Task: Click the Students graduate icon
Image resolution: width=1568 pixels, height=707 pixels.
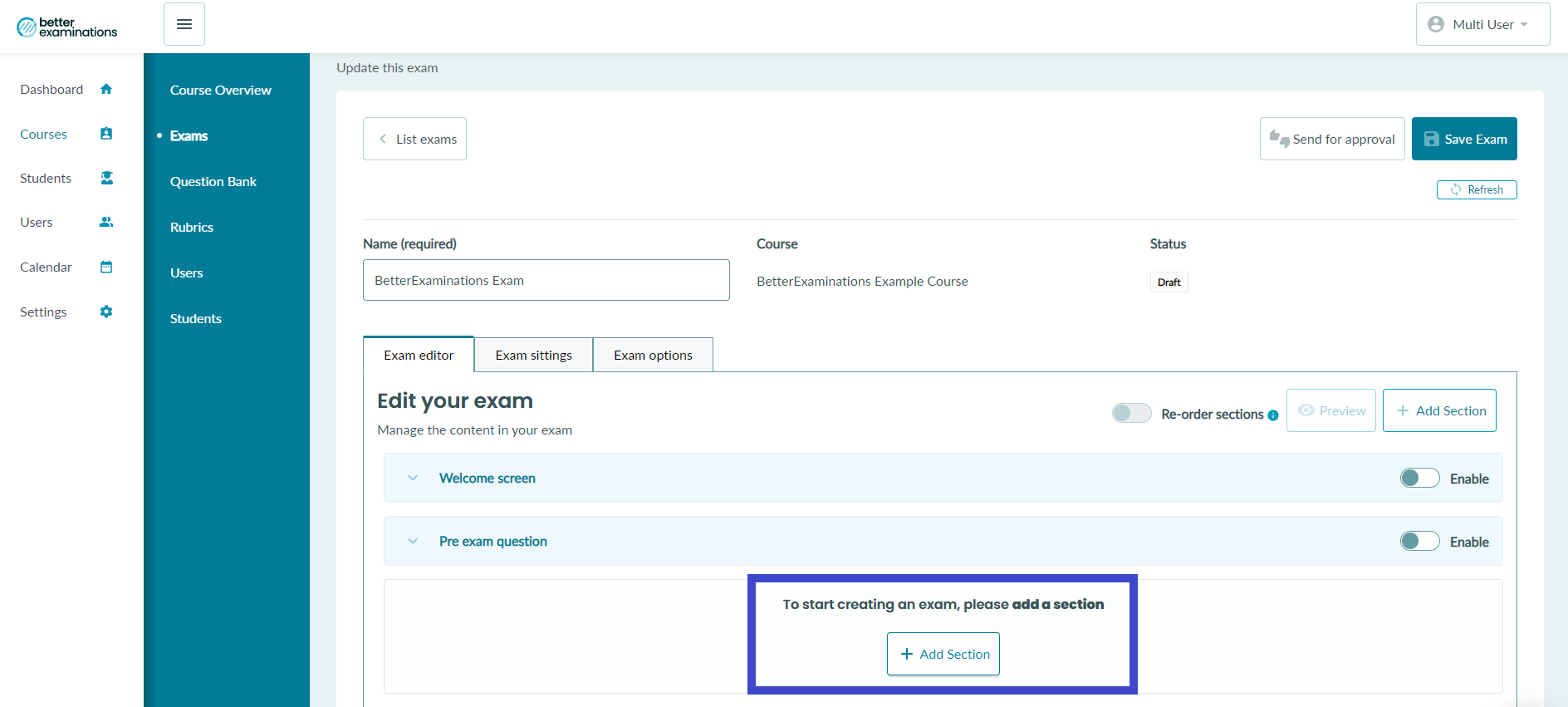Action: point(106,178)
